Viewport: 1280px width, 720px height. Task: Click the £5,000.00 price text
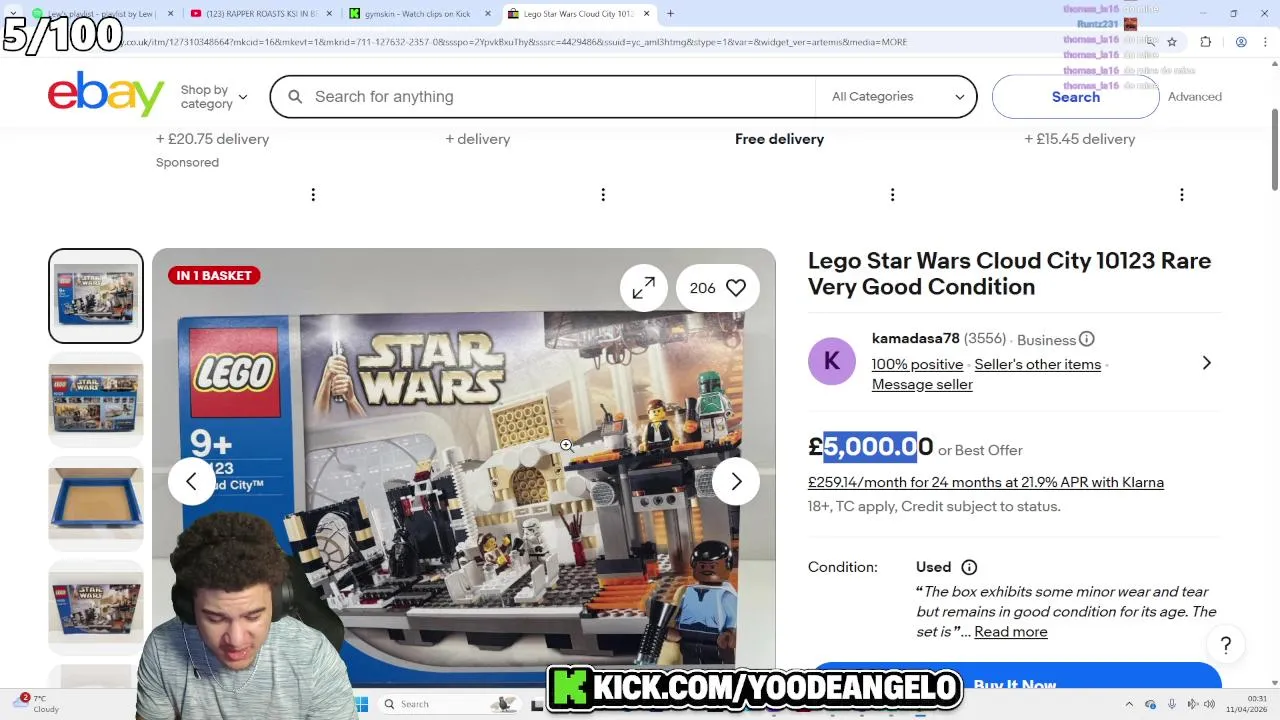click(870, 447)
